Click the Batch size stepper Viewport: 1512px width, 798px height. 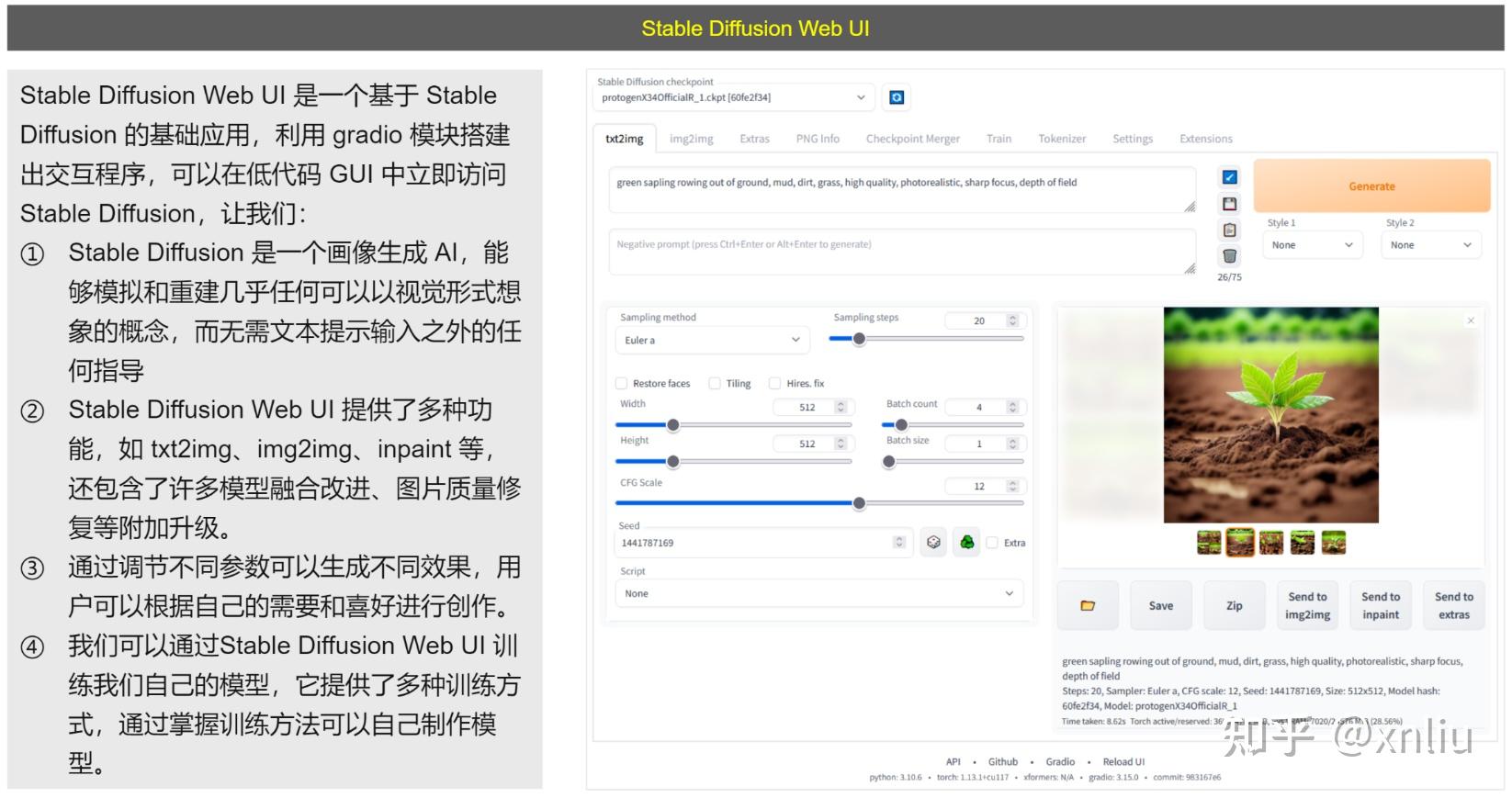(x=1012, y=444)
